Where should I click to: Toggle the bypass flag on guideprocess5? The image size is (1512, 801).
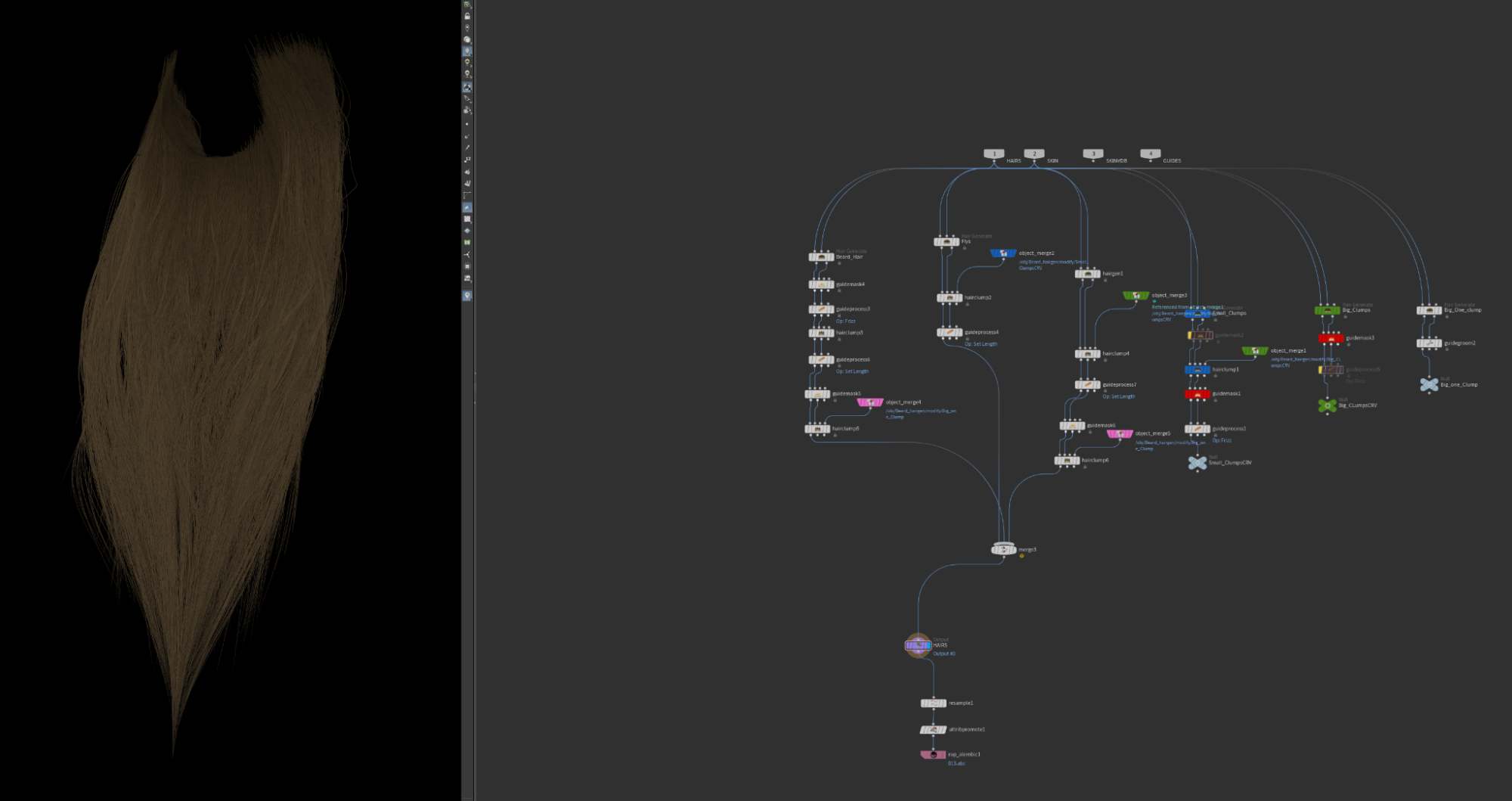coord(1321,370)
